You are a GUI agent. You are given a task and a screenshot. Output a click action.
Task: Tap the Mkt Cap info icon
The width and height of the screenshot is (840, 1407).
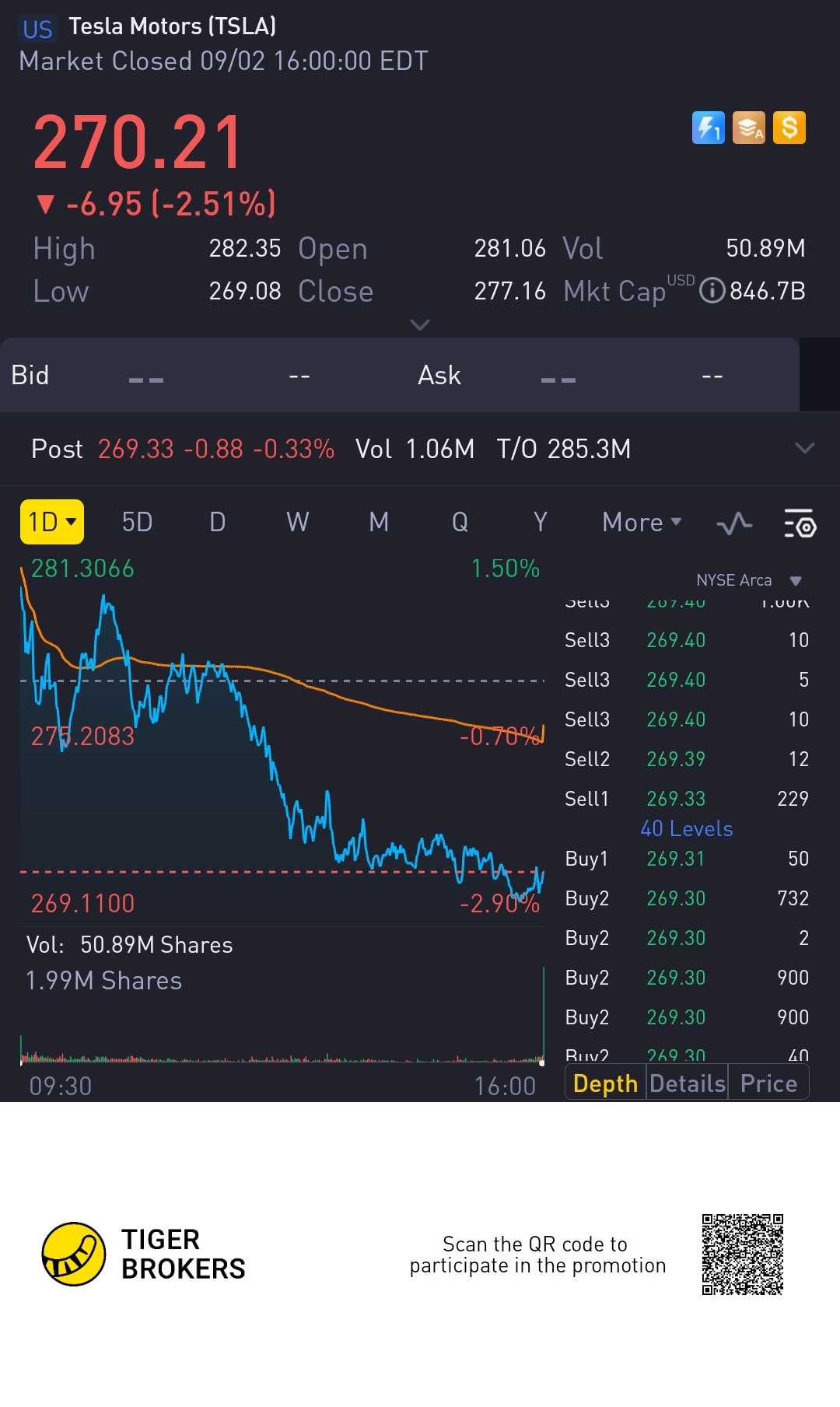point(712,291)
